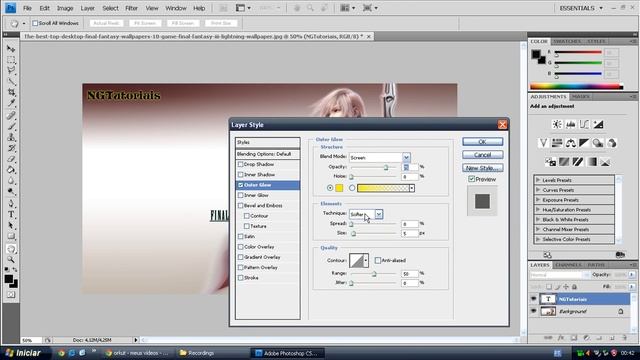Select the Eraser tool
The width and height of the screenshot is (640, 360).
pos(11,159)
